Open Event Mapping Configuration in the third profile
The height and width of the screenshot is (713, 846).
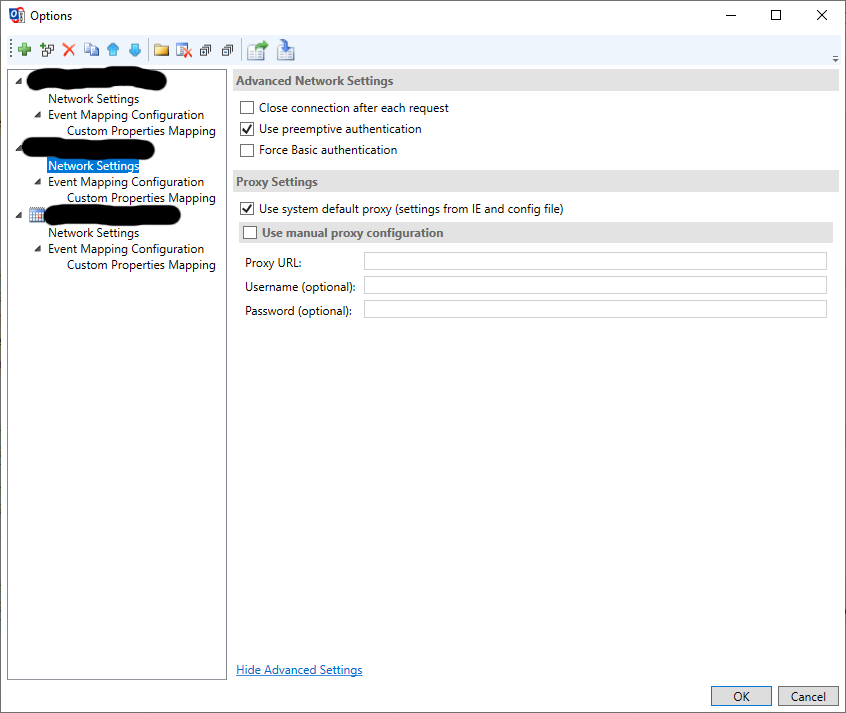pos(126,249)
